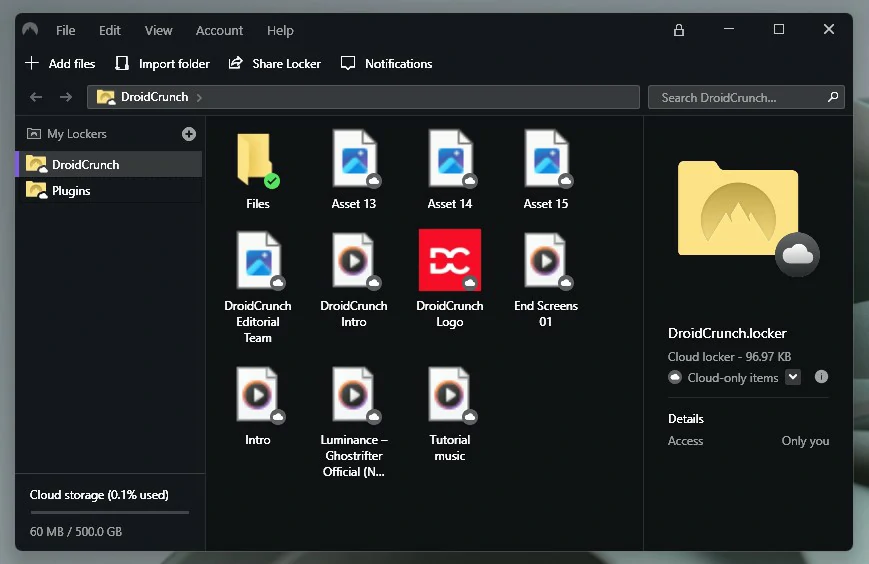This screenshot has width=869, height=564.
Task: Select the DroidCrunch Logo thumbnail
Action: (449, 260)
